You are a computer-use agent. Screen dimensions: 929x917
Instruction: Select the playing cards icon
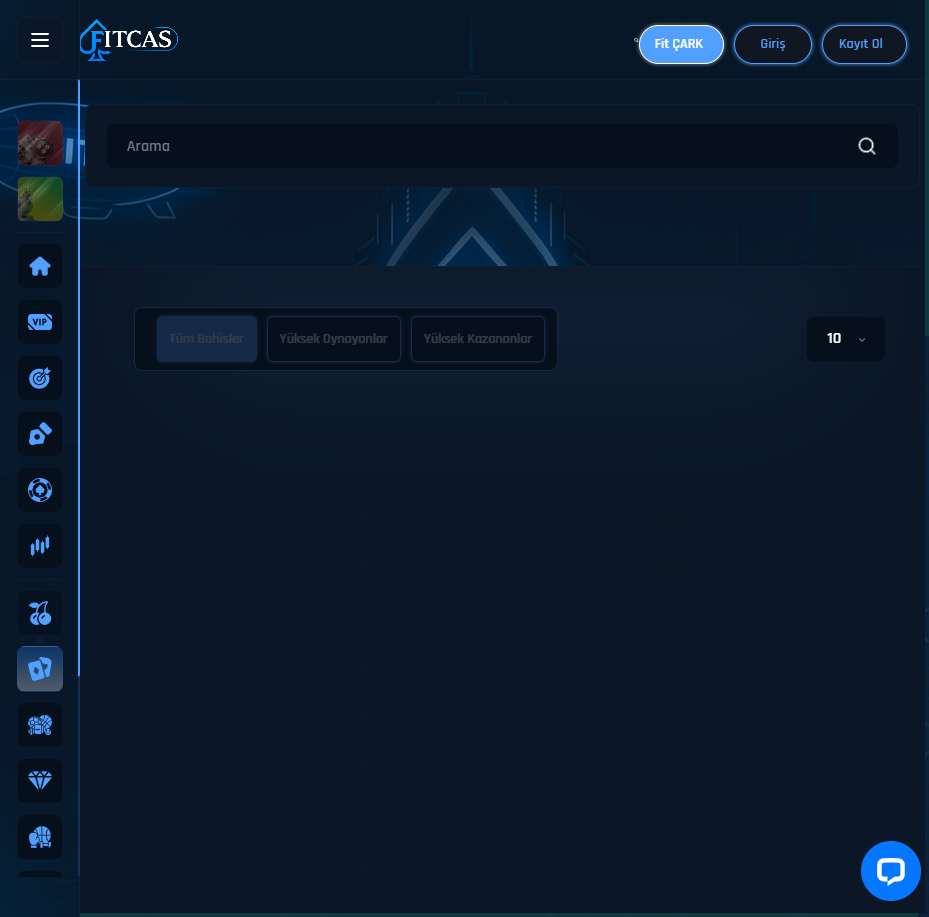click(40, 669)
